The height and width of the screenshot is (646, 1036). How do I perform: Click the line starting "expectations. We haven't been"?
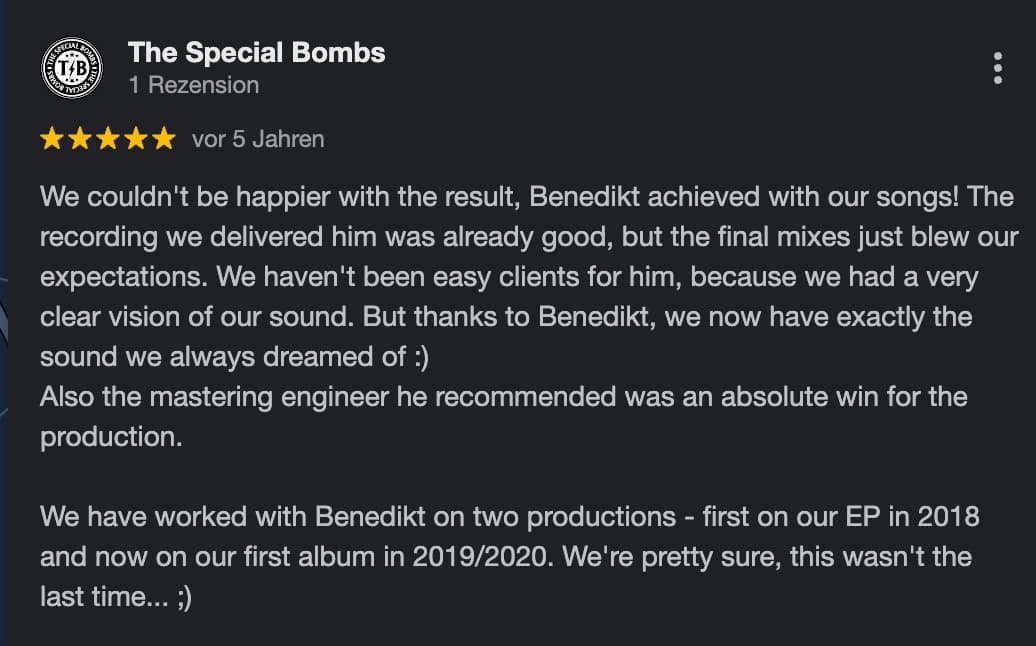coord(509,277)
